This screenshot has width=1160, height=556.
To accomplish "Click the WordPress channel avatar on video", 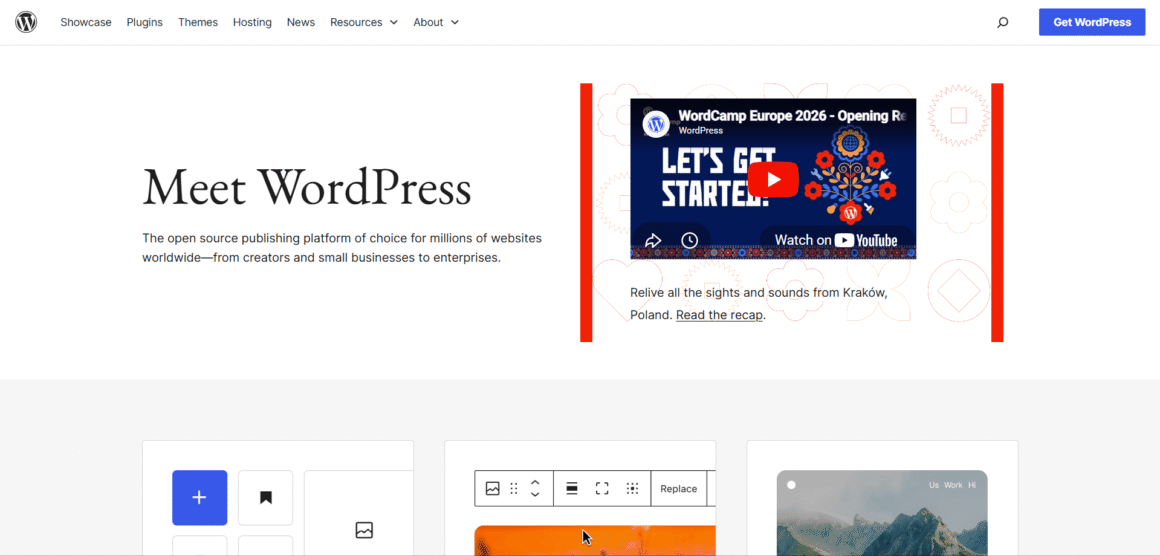I will coord(656,123).
